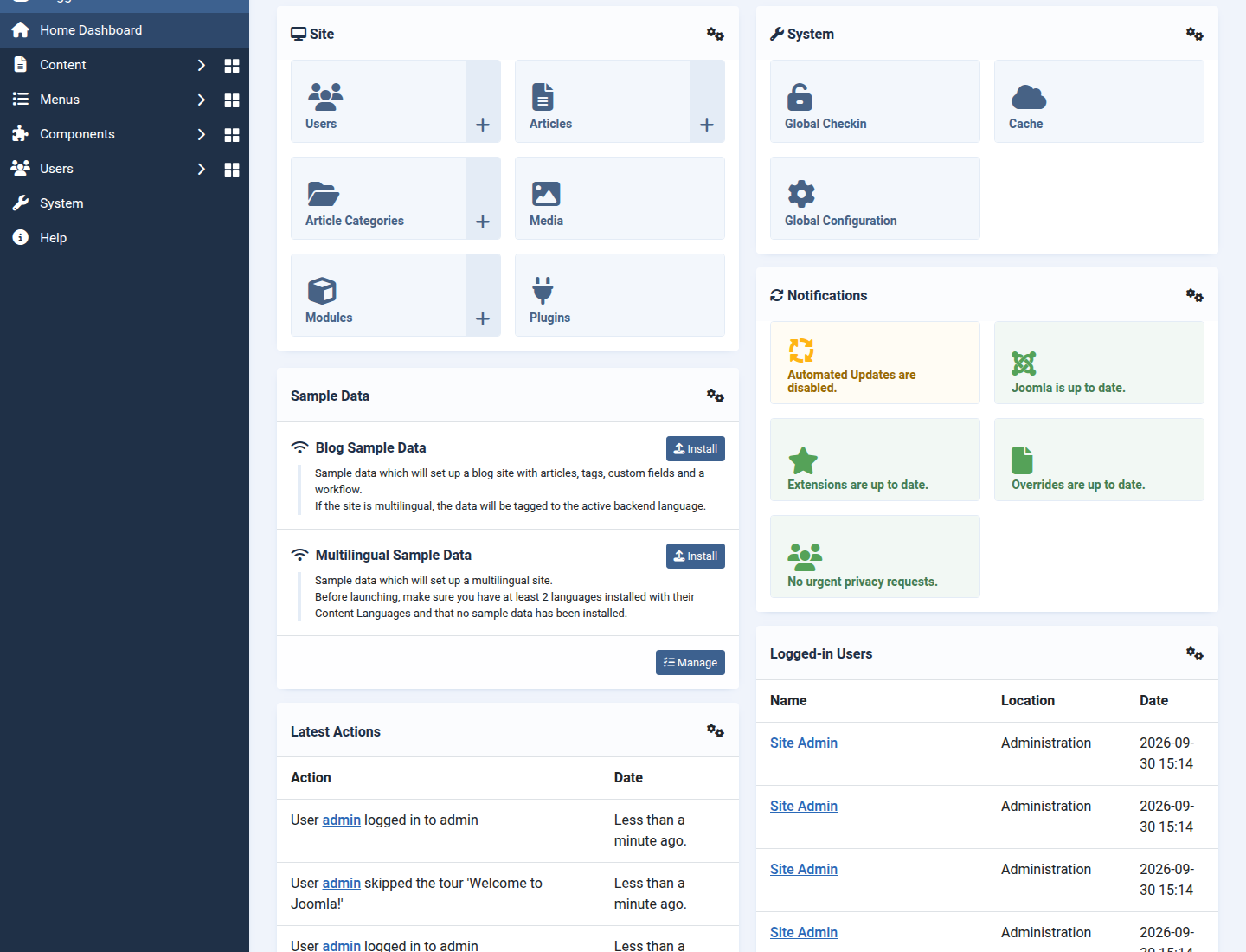Image resolution: width=1246 pixels, height=952 pixels.
Task: Open System module settings gear
Action: tap(1194, 34)
